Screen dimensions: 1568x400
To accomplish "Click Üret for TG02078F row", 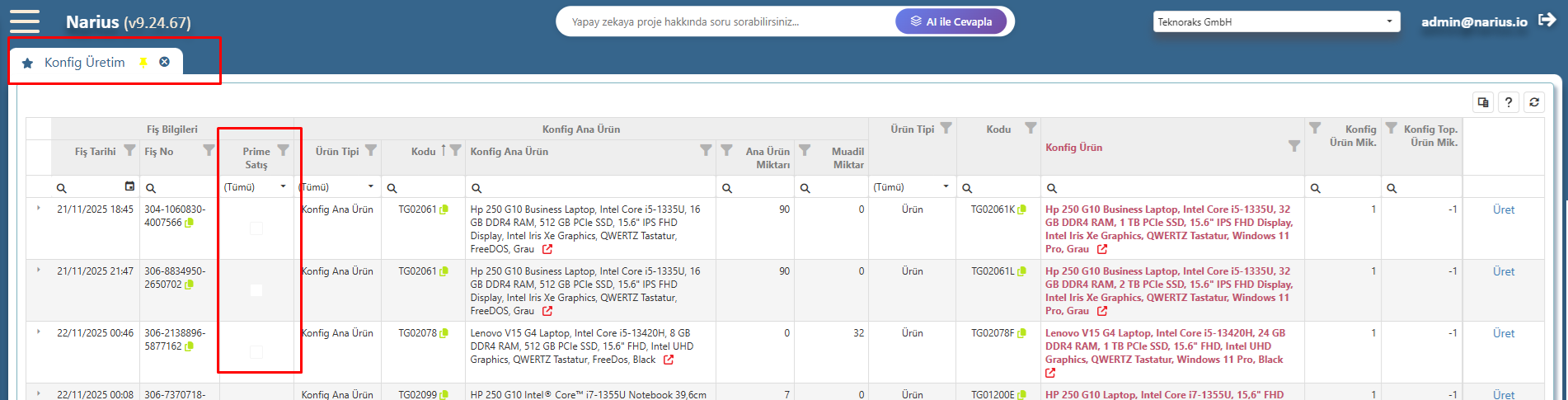I will [x=1504, y=333].
